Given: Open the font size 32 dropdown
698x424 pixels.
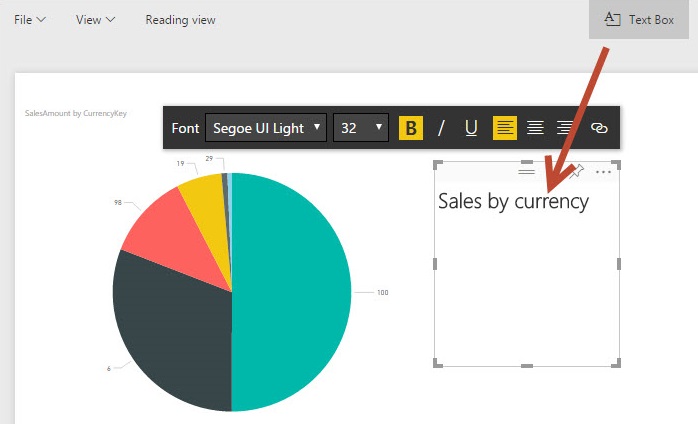Looking at the screenshot, I should pyautogui.click(x=361, y=128).
